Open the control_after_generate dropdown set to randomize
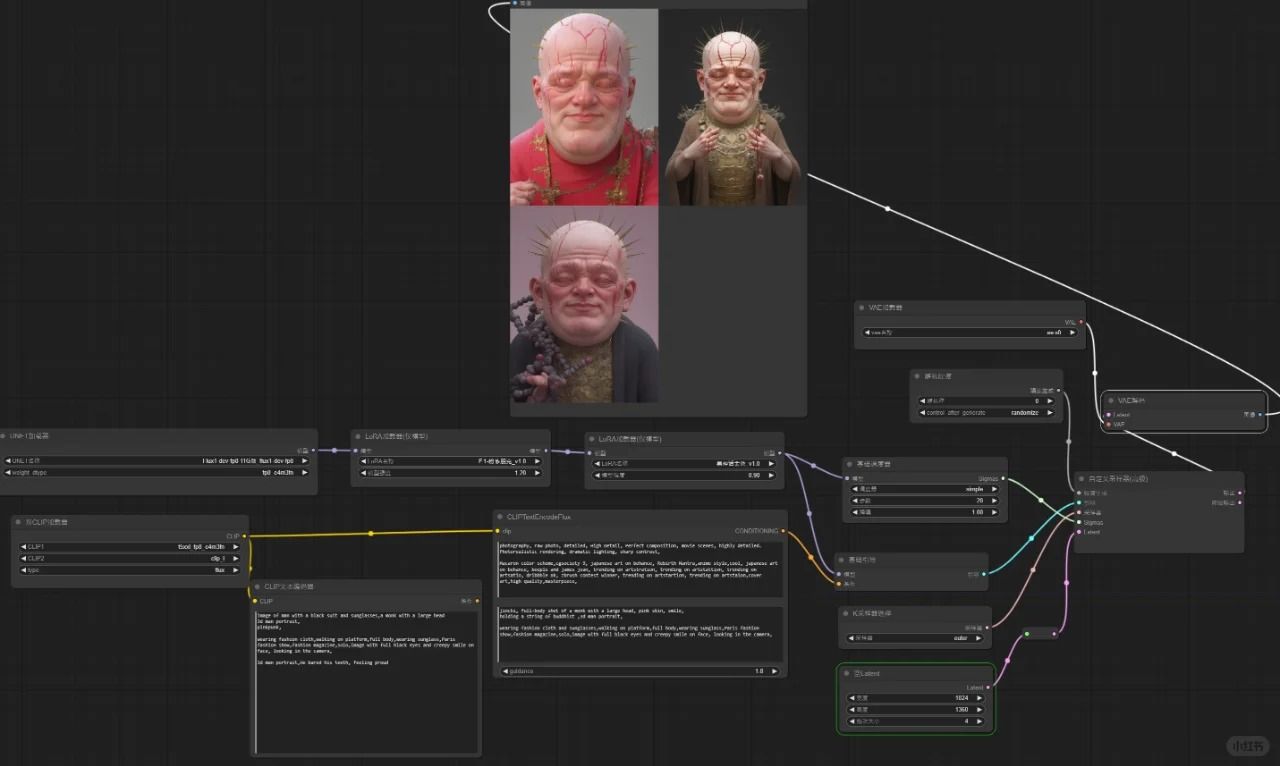The height and width of the screenshot is (766, 1280). coord(986,412)
